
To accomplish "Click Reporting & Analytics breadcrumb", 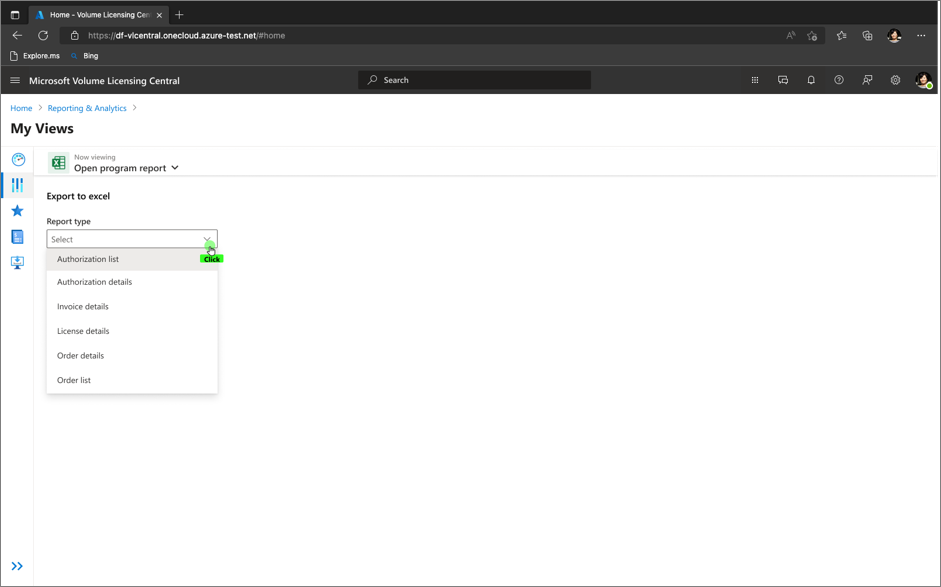I will point(87,108).
